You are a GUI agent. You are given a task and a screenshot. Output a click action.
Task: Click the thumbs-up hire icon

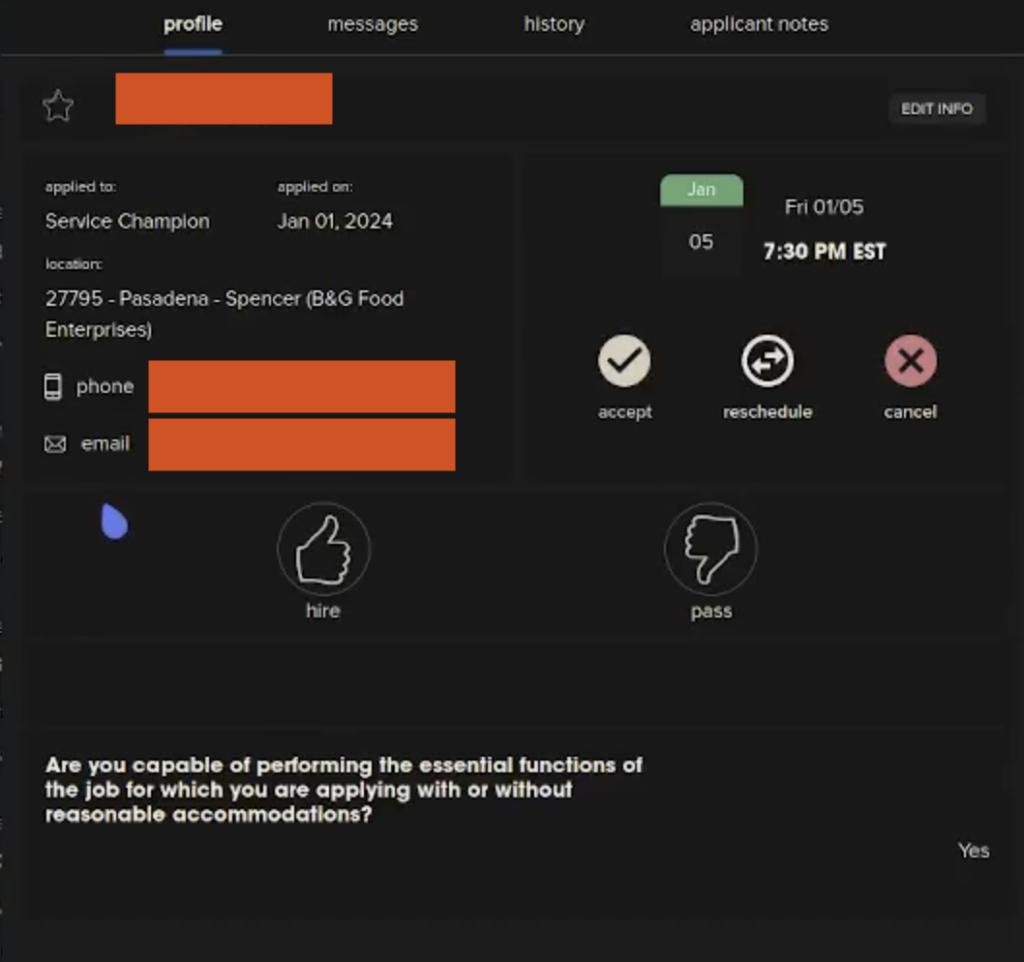323,549
